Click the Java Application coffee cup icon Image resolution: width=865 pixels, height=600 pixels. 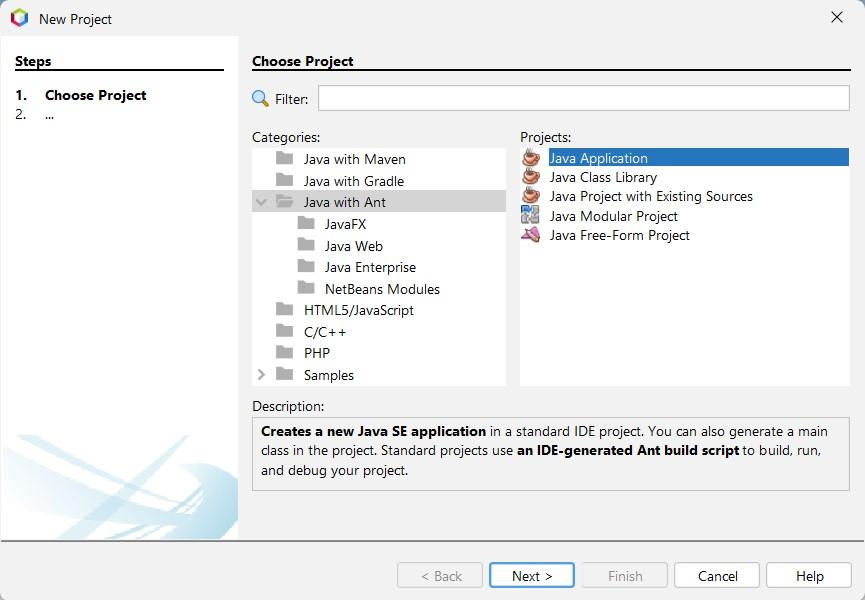coord(531,157)
